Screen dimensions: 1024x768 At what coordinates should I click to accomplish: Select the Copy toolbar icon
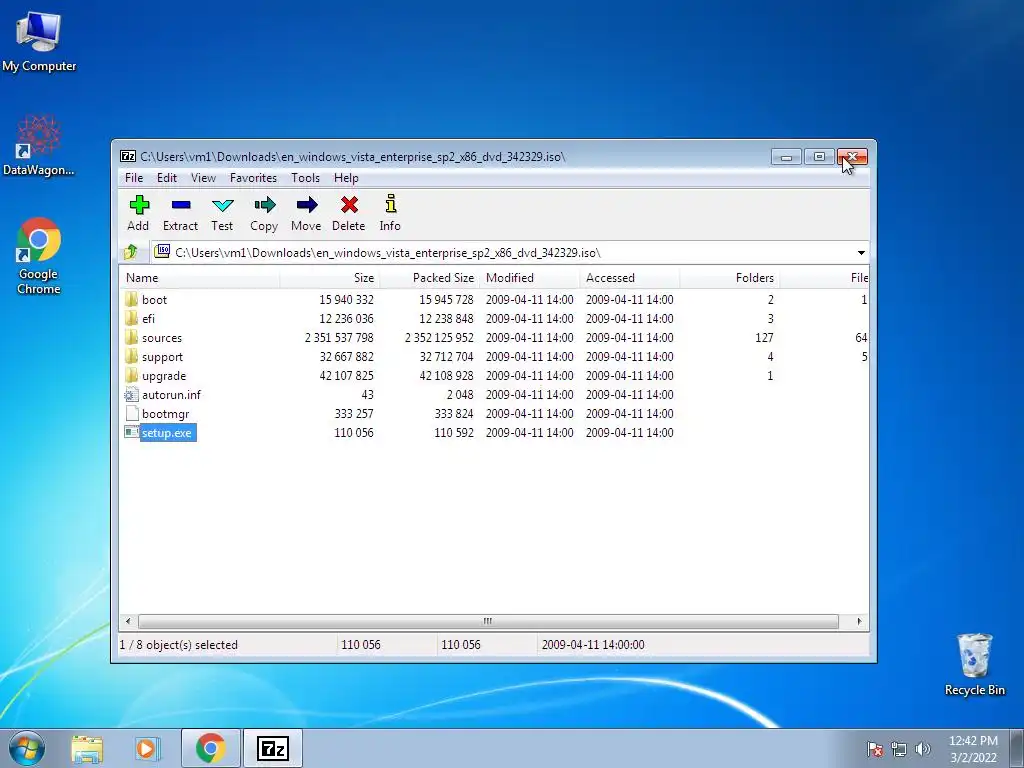tap(264, 205)
